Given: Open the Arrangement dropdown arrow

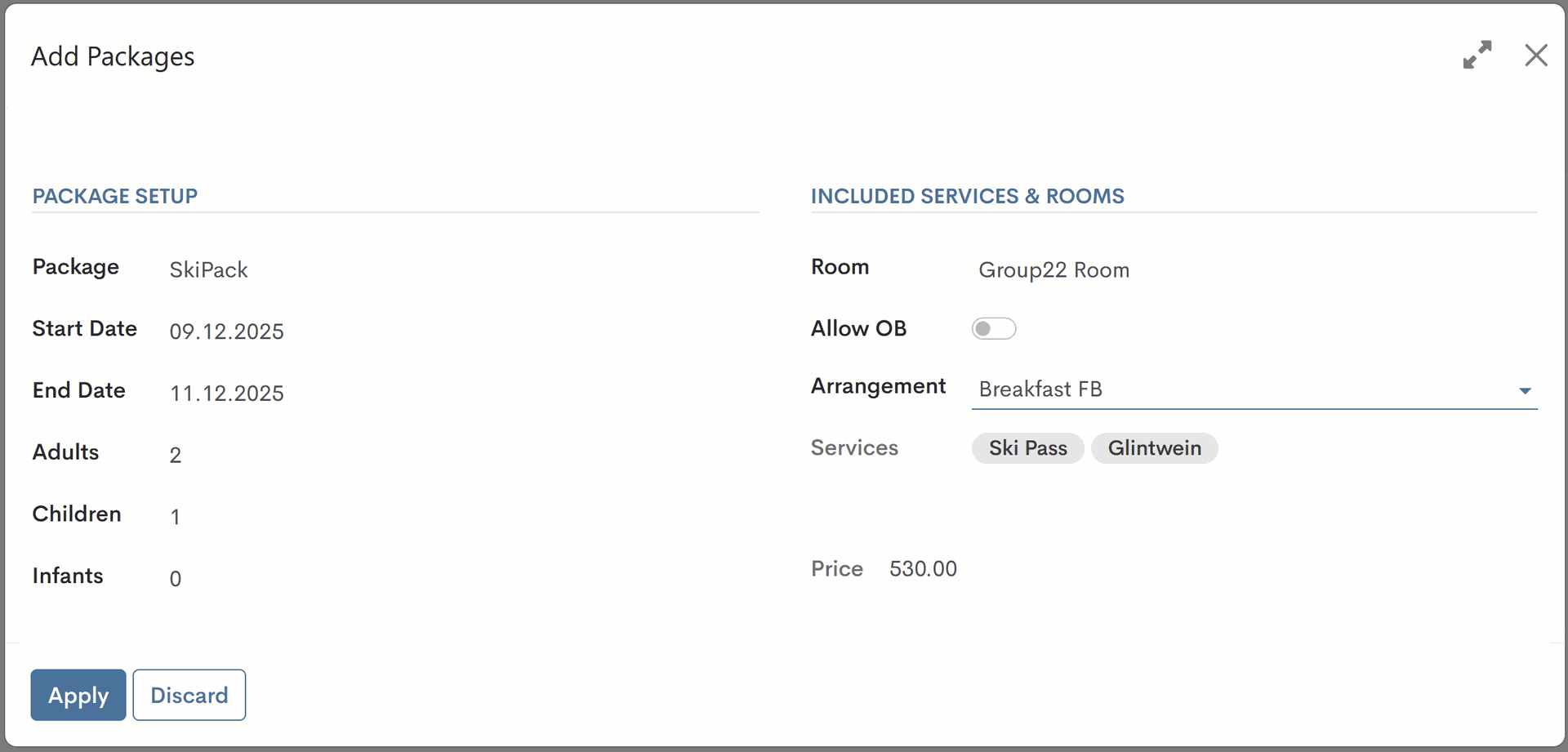Looking at the screenshot, I should [1524, 390].
